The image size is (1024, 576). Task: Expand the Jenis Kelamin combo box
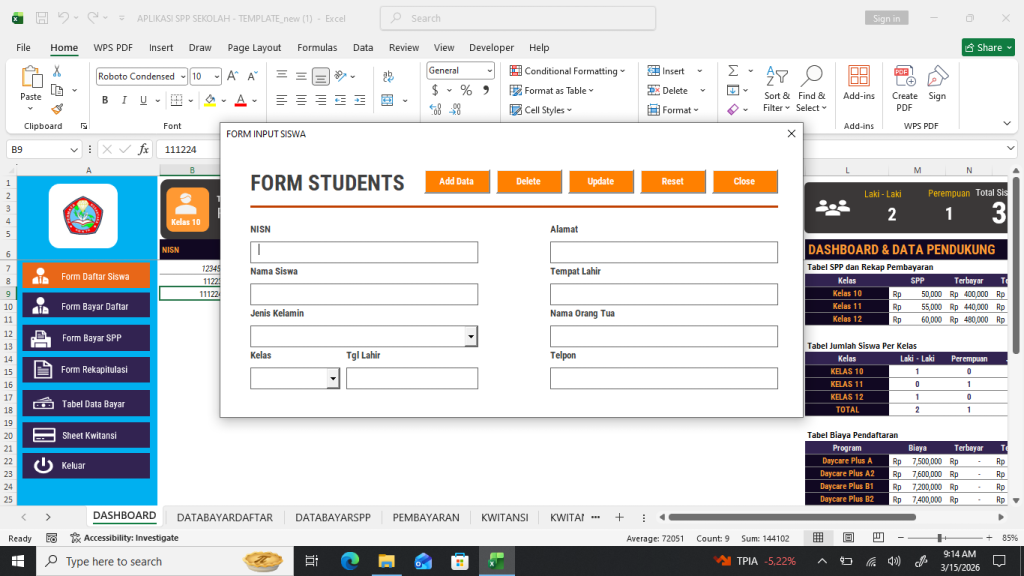[x=471, y=337]
